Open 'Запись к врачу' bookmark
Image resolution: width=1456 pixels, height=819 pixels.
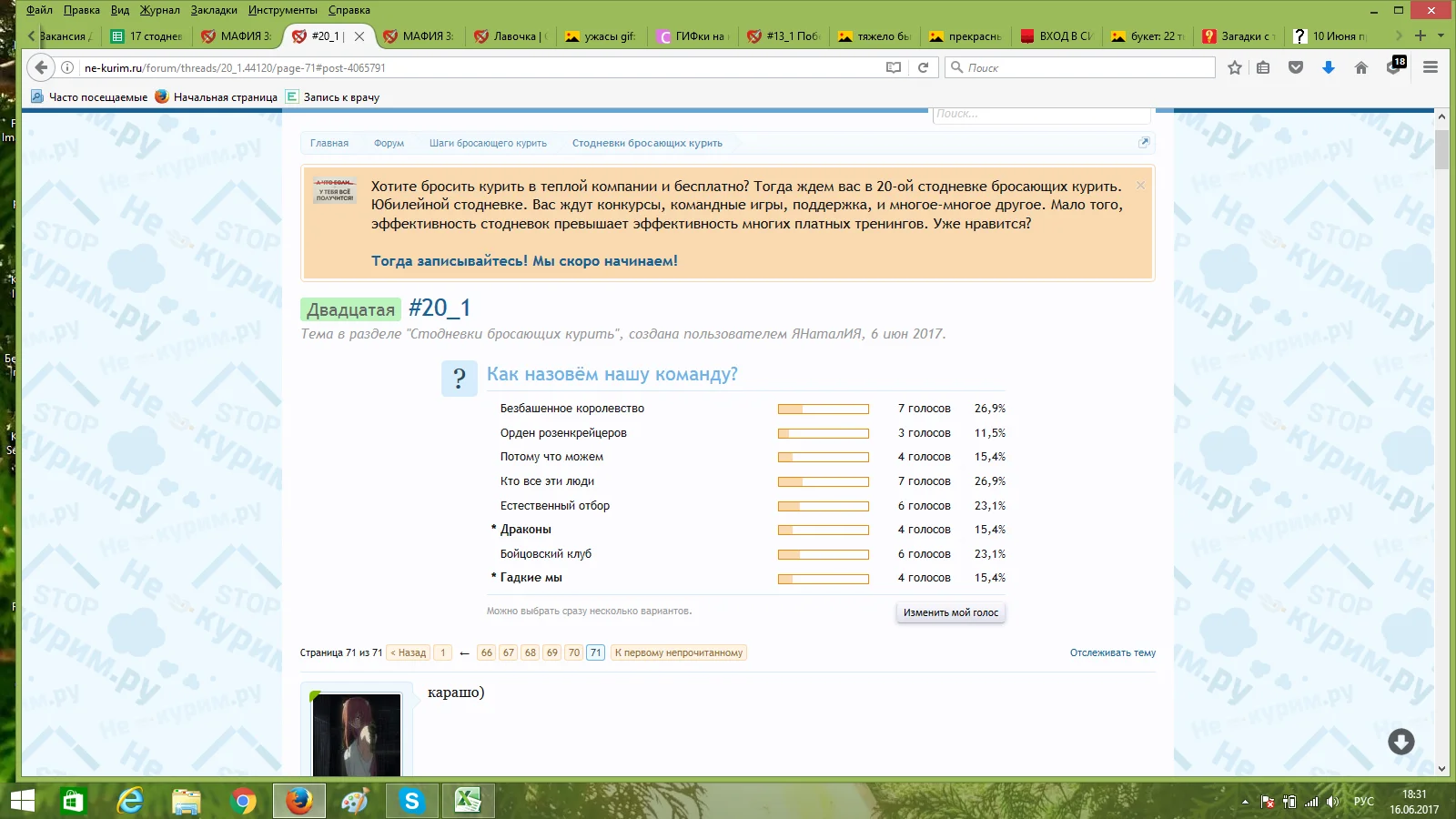[x=333, y=97]
